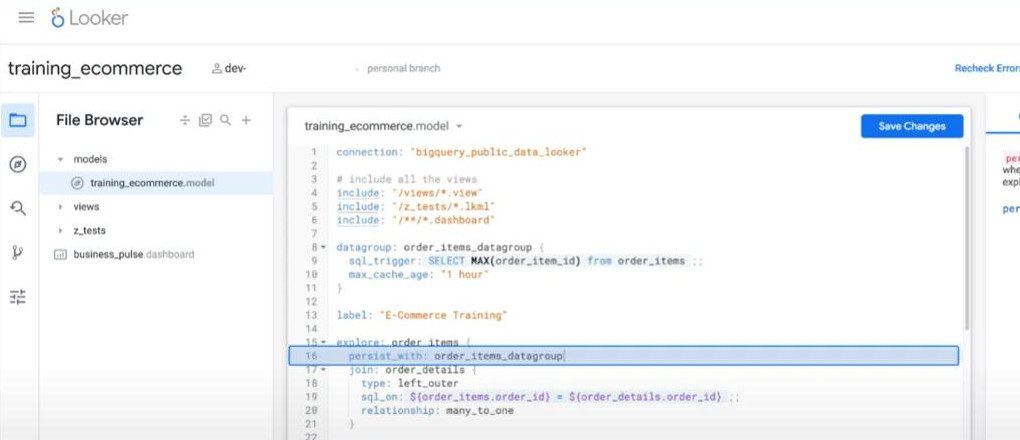Collapse the models folder
1020x440 pixels.
click(60, 159)
